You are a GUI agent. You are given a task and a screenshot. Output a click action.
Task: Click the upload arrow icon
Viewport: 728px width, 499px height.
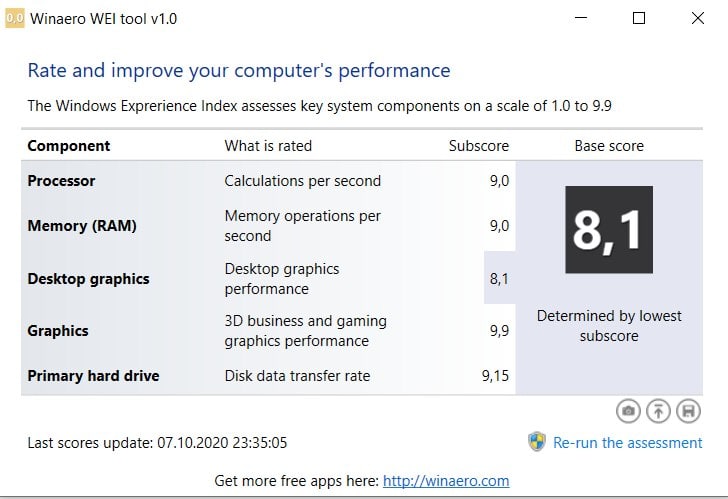pos(658,411)
